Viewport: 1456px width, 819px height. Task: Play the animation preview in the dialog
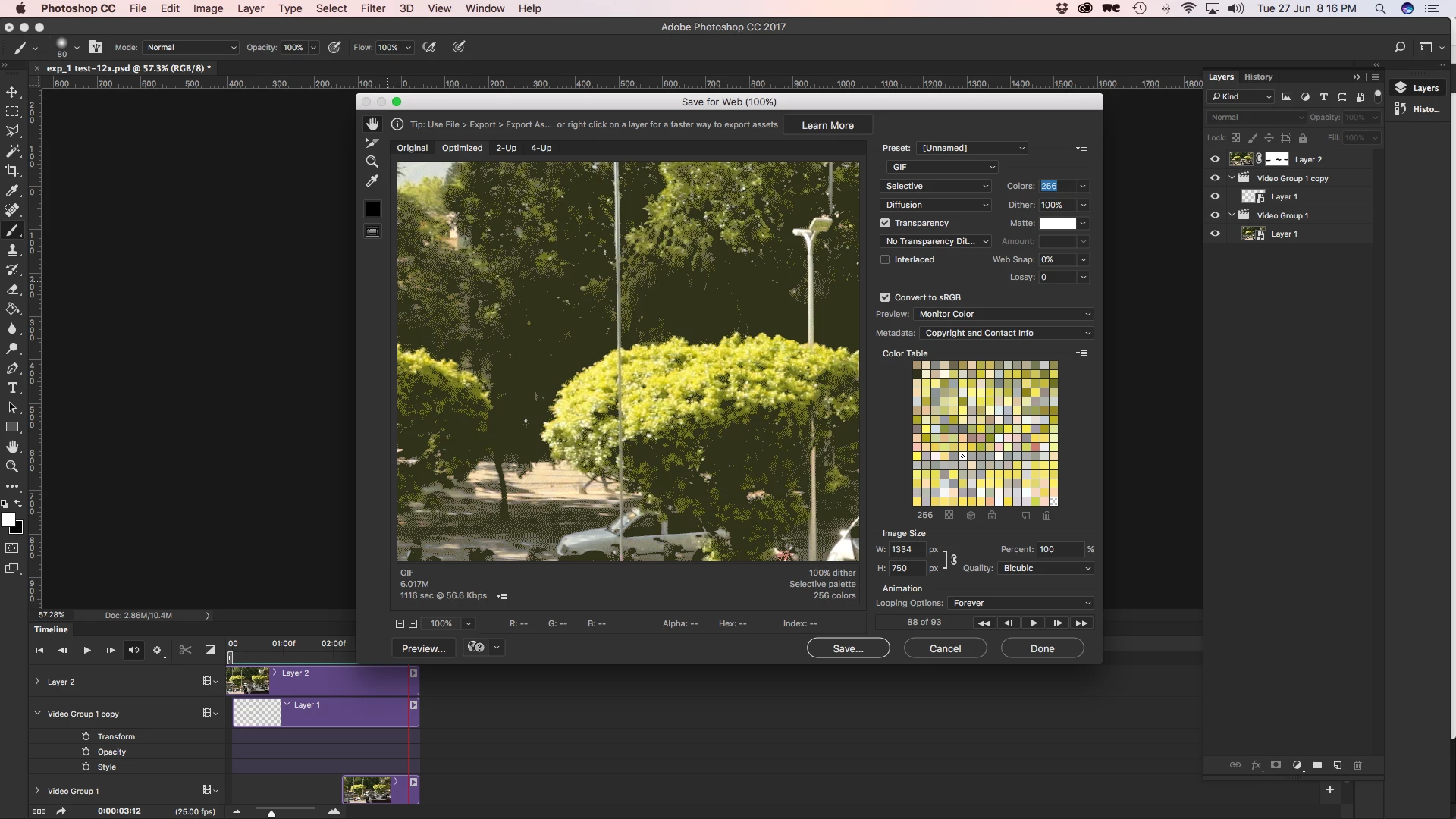1033,623
